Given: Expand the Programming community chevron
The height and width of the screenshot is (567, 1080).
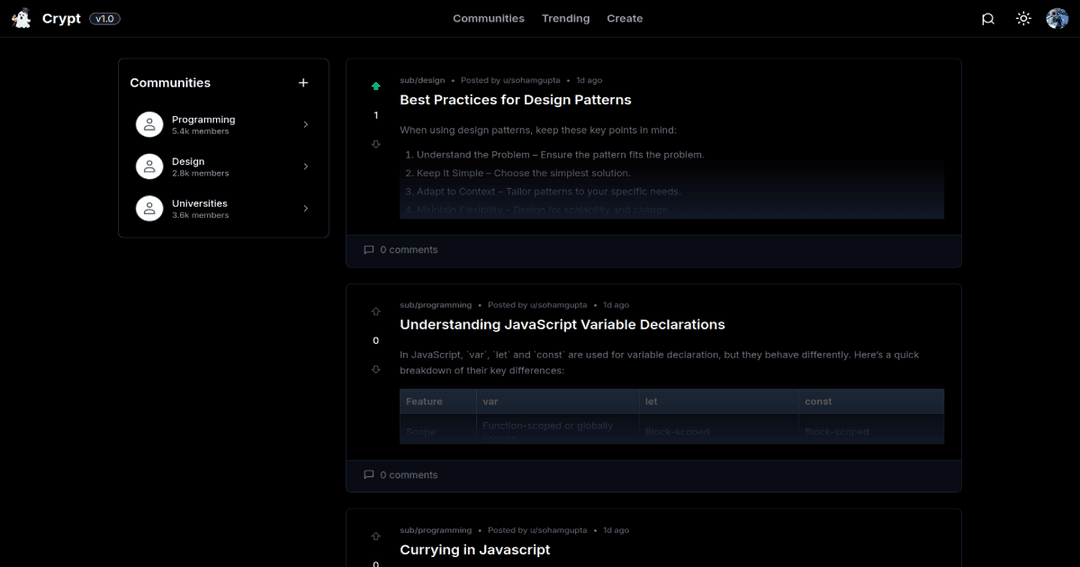Looking at the screenshot, I should coord(306,125).
